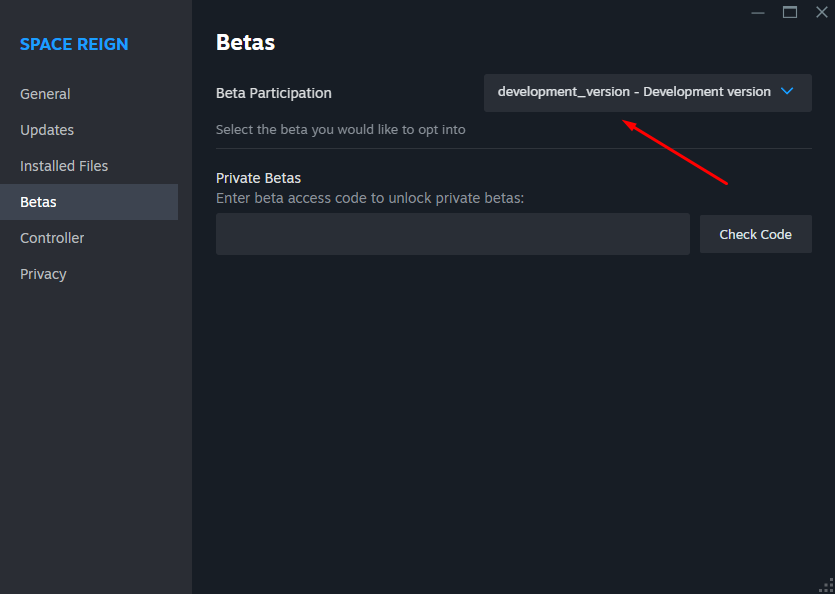Open the development_version beta dropdown

pyautogui.click(x=648, y=93)
